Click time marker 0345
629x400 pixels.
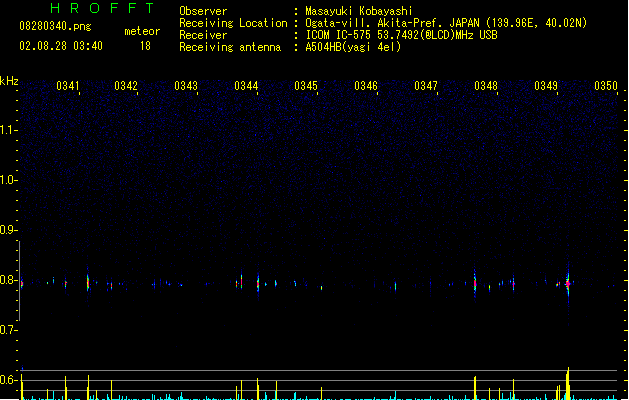click(306, 86)
